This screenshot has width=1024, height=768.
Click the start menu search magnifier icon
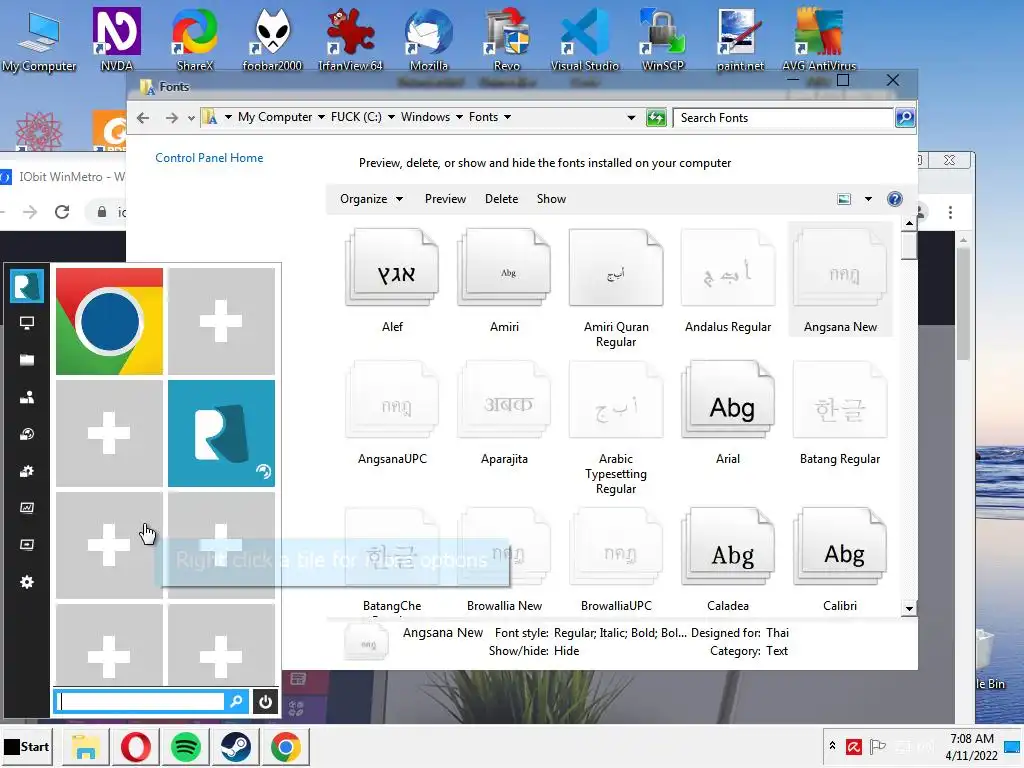[x=236, y=701]
